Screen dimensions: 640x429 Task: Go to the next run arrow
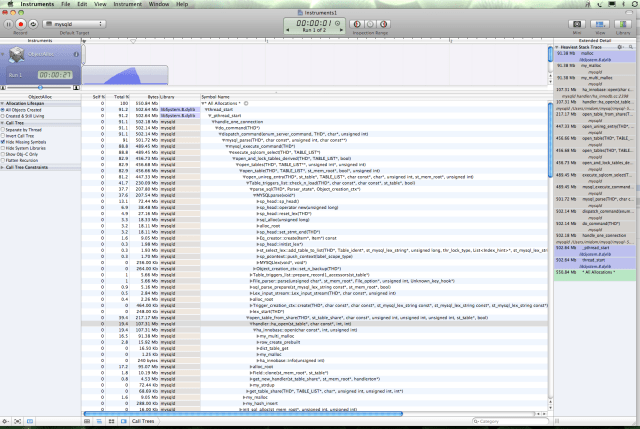tap(341, 30)
